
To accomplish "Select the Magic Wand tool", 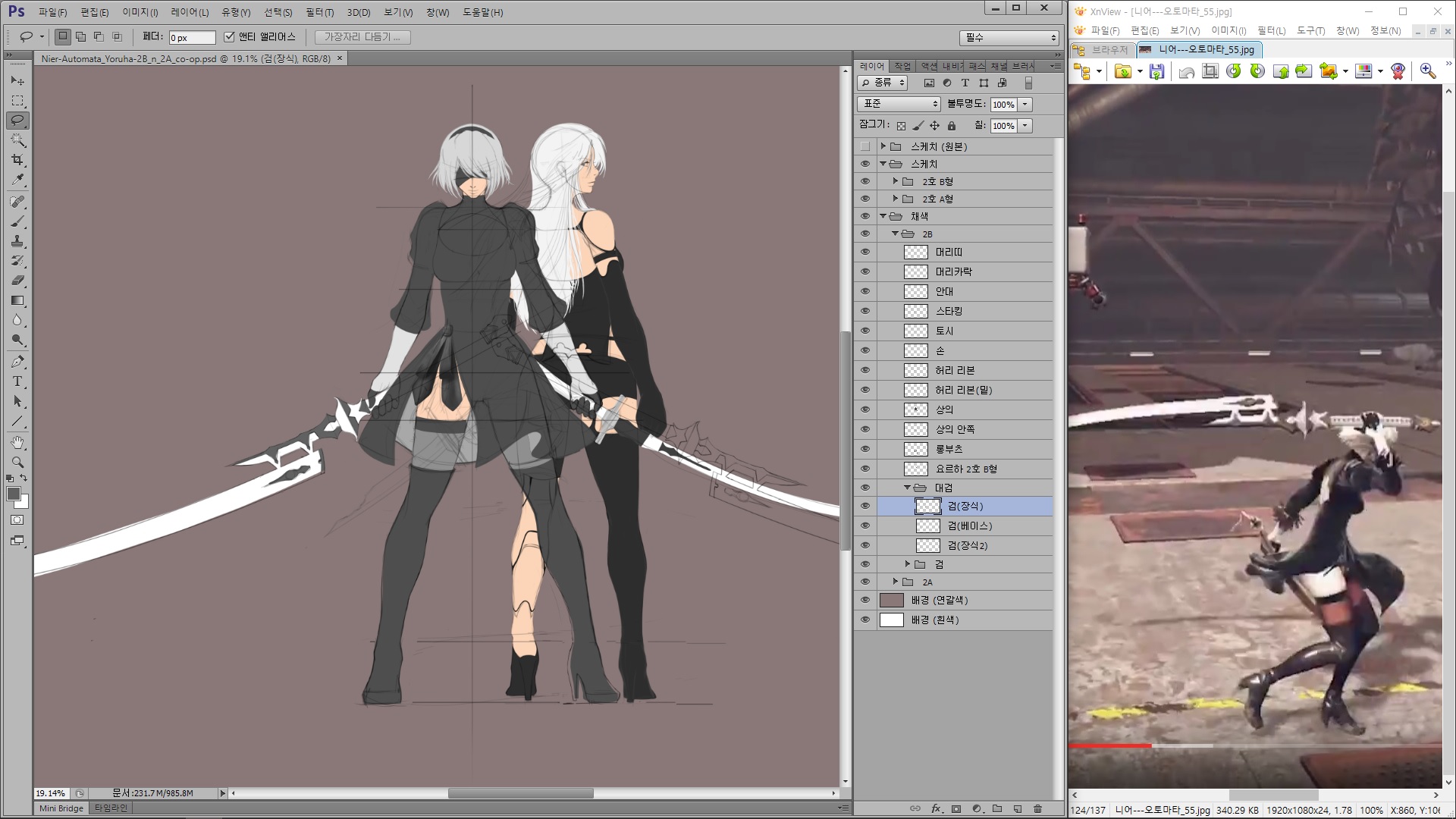I will [17, 140].
